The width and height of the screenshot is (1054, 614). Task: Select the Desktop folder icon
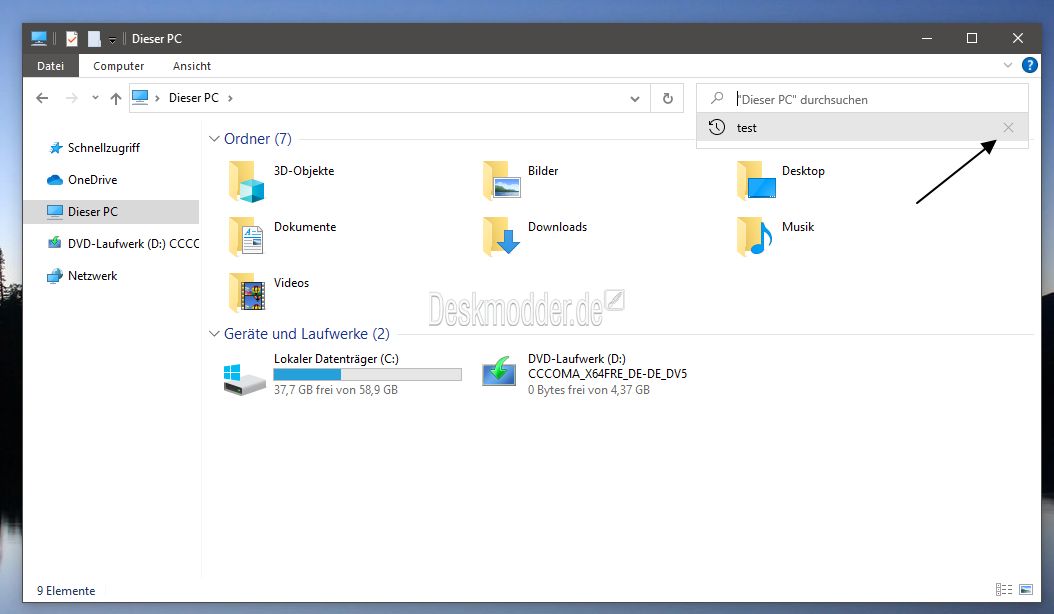[756, 180]
